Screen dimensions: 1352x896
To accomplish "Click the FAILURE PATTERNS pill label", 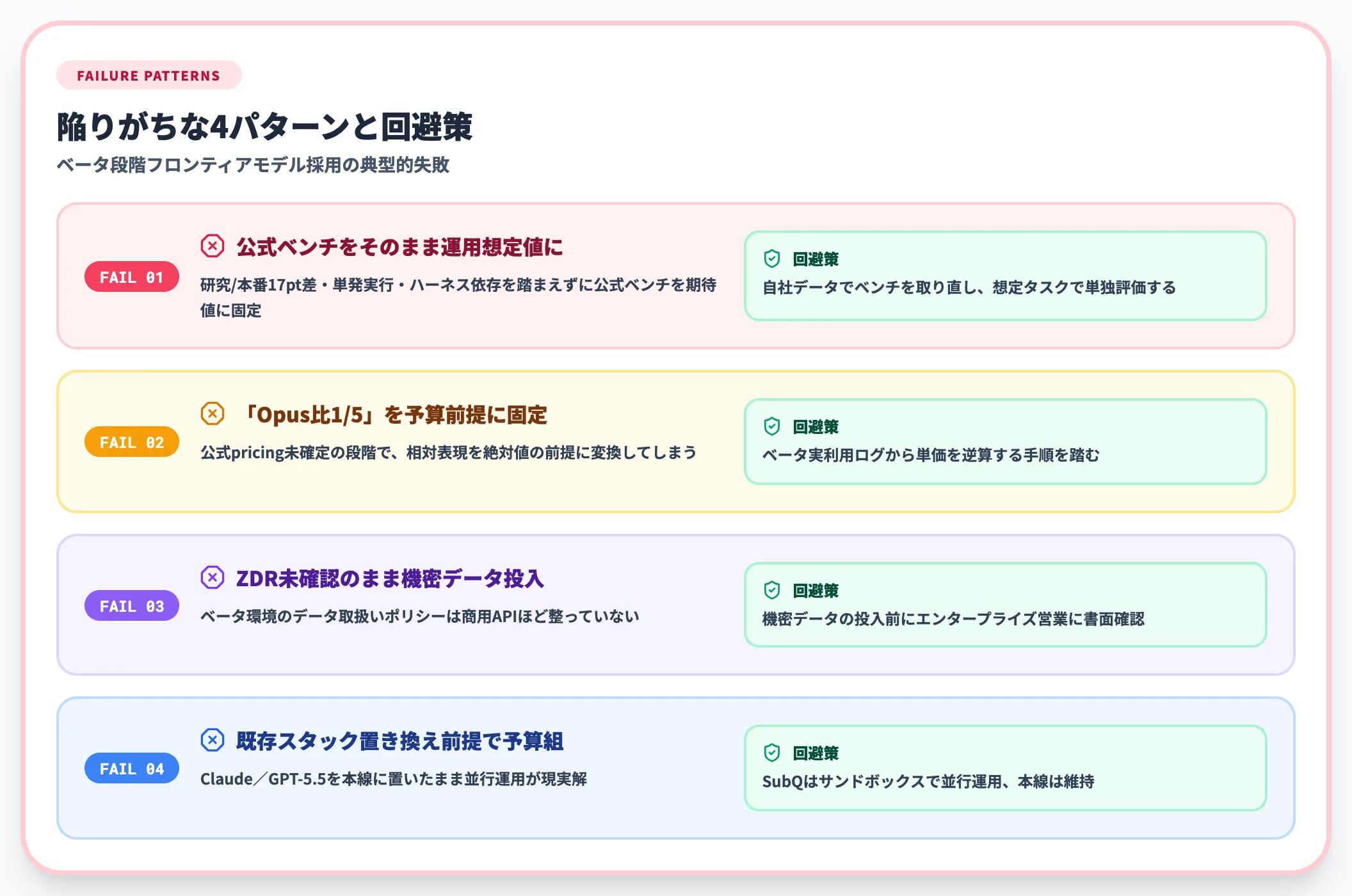I will (149, 76).
